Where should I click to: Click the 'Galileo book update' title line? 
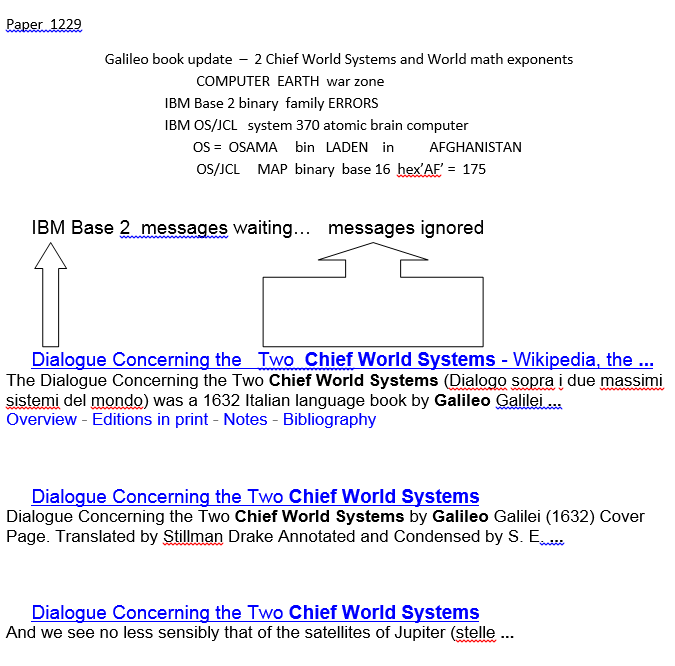coord(338,60)
